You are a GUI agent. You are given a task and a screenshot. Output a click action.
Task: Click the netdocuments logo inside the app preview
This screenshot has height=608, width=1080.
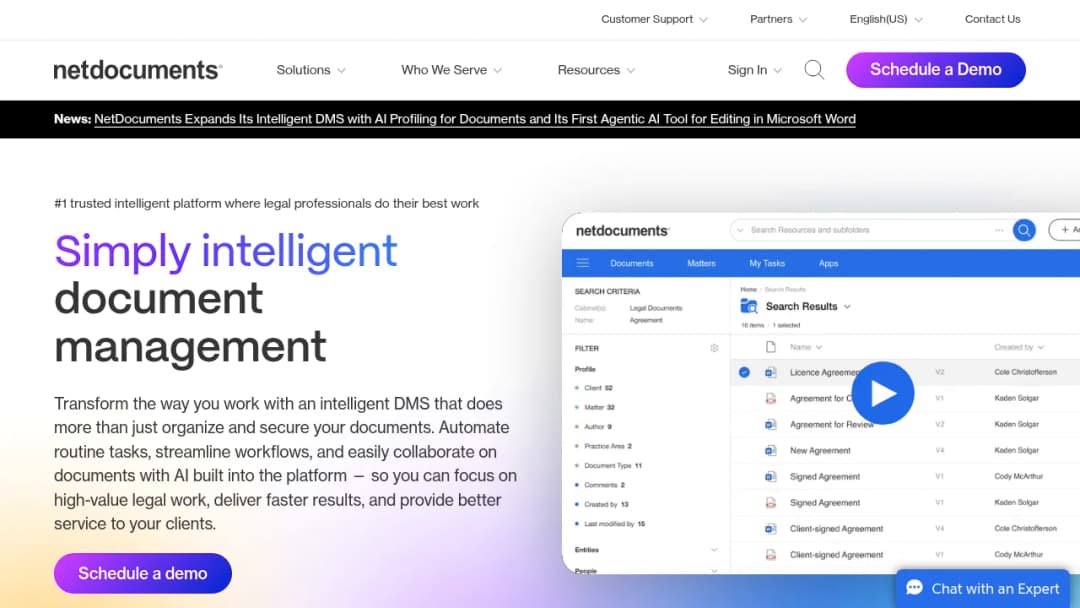coord(623,231)
